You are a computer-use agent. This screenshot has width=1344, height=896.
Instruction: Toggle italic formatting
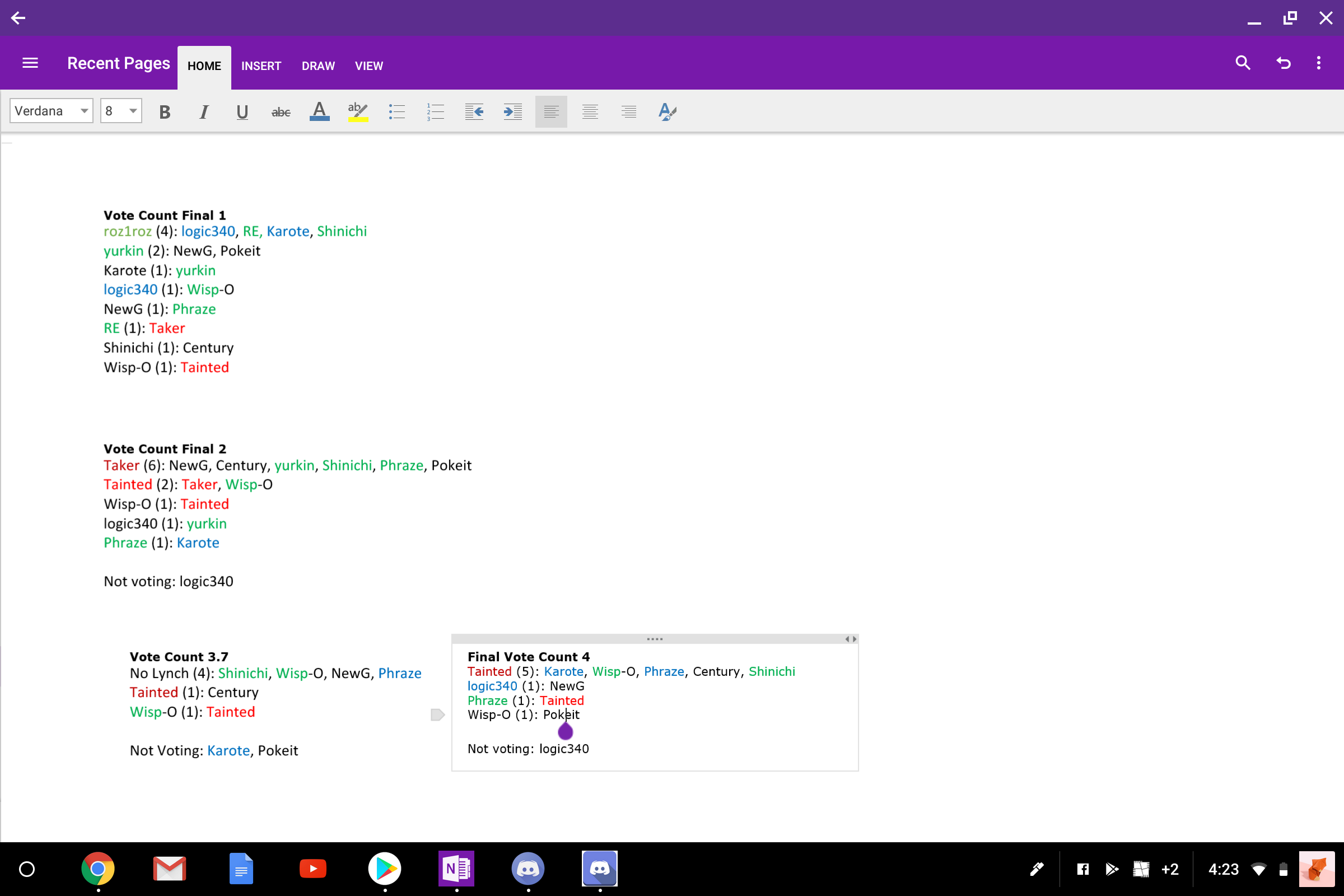point(203,112)
